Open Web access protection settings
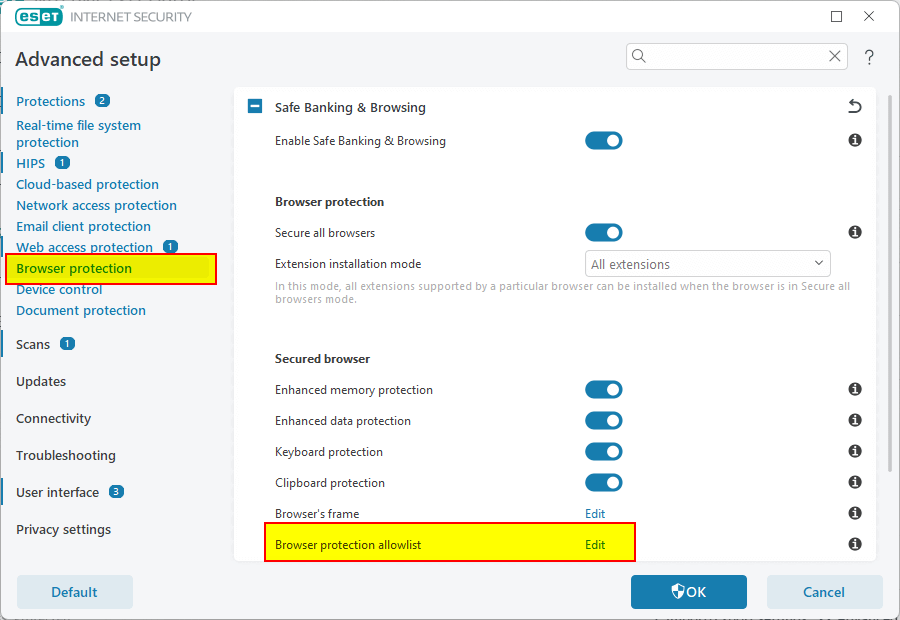Viewport: 900px width, 620px height. pos(84,247)
